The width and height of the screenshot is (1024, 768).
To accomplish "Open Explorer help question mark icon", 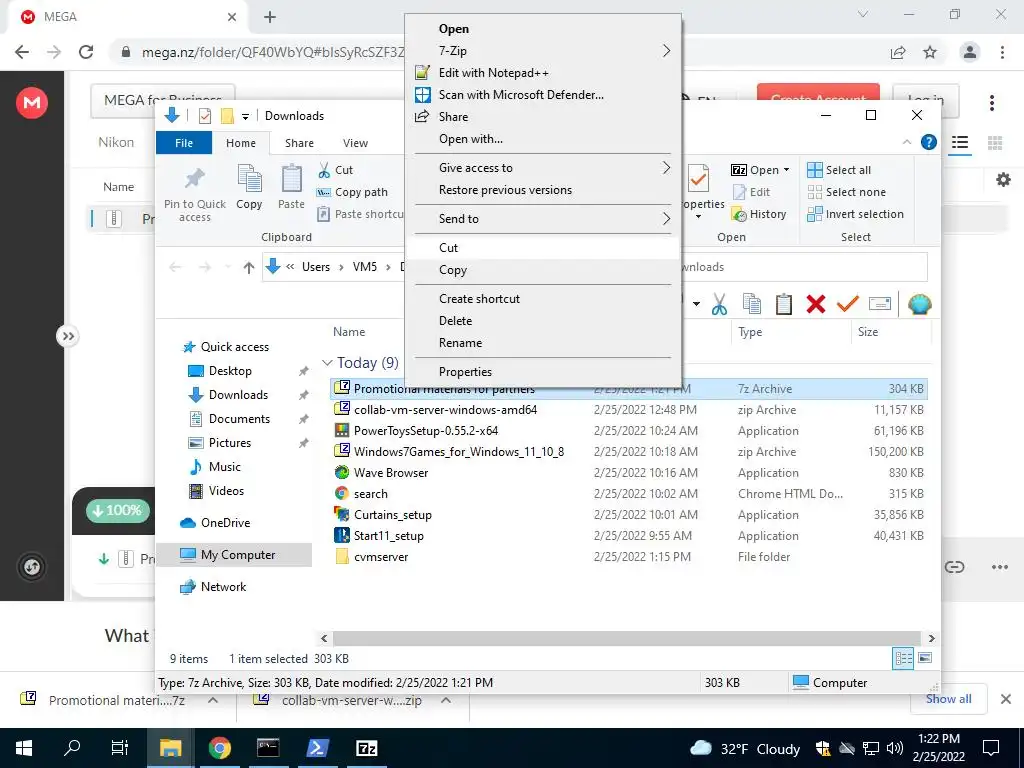I will pos(929,142).
